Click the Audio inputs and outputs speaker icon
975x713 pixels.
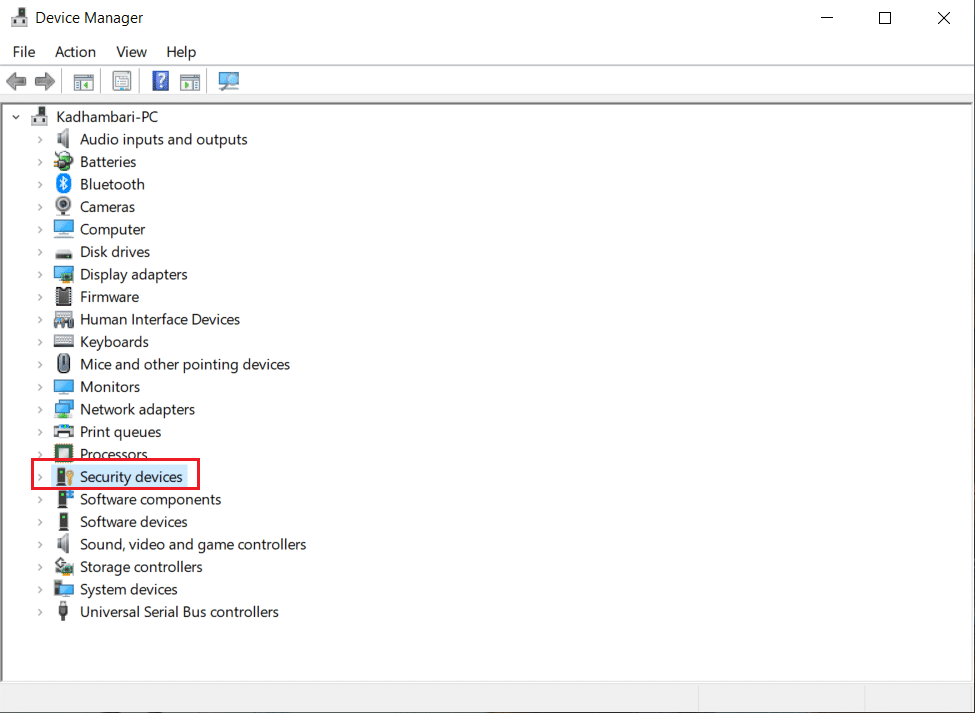[x=63, y=139]
